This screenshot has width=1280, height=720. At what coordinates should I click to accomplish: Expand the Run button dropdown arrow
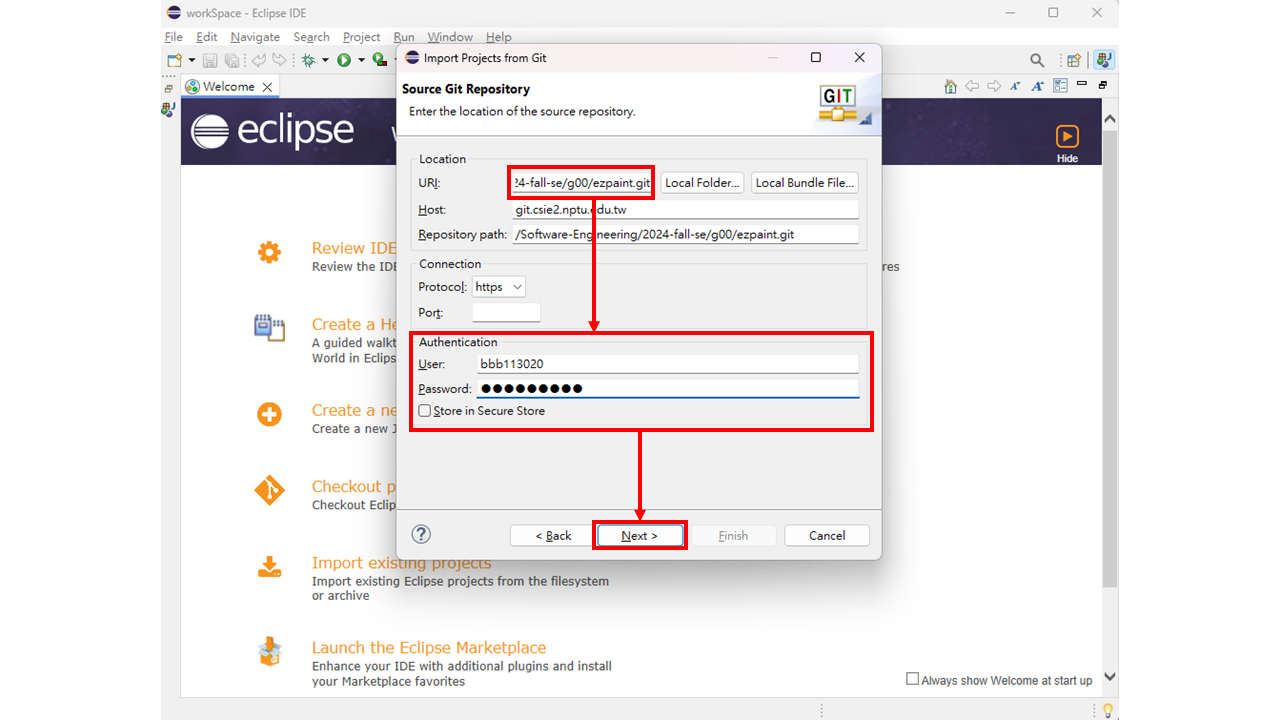tap(361, 60)
